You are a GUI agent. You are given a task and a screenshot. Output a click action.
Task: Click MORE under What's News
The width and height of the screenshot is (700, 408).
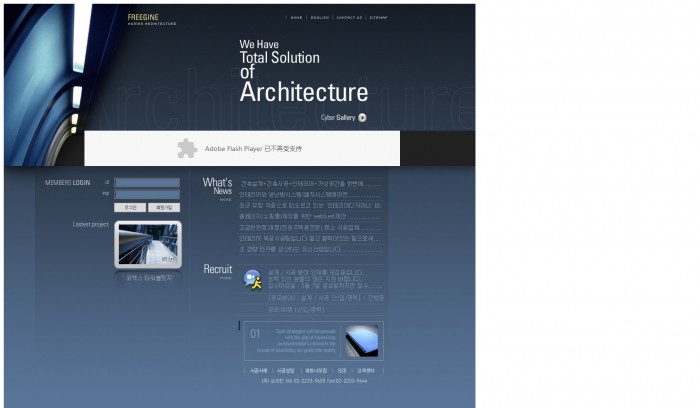tap(226, 199)
